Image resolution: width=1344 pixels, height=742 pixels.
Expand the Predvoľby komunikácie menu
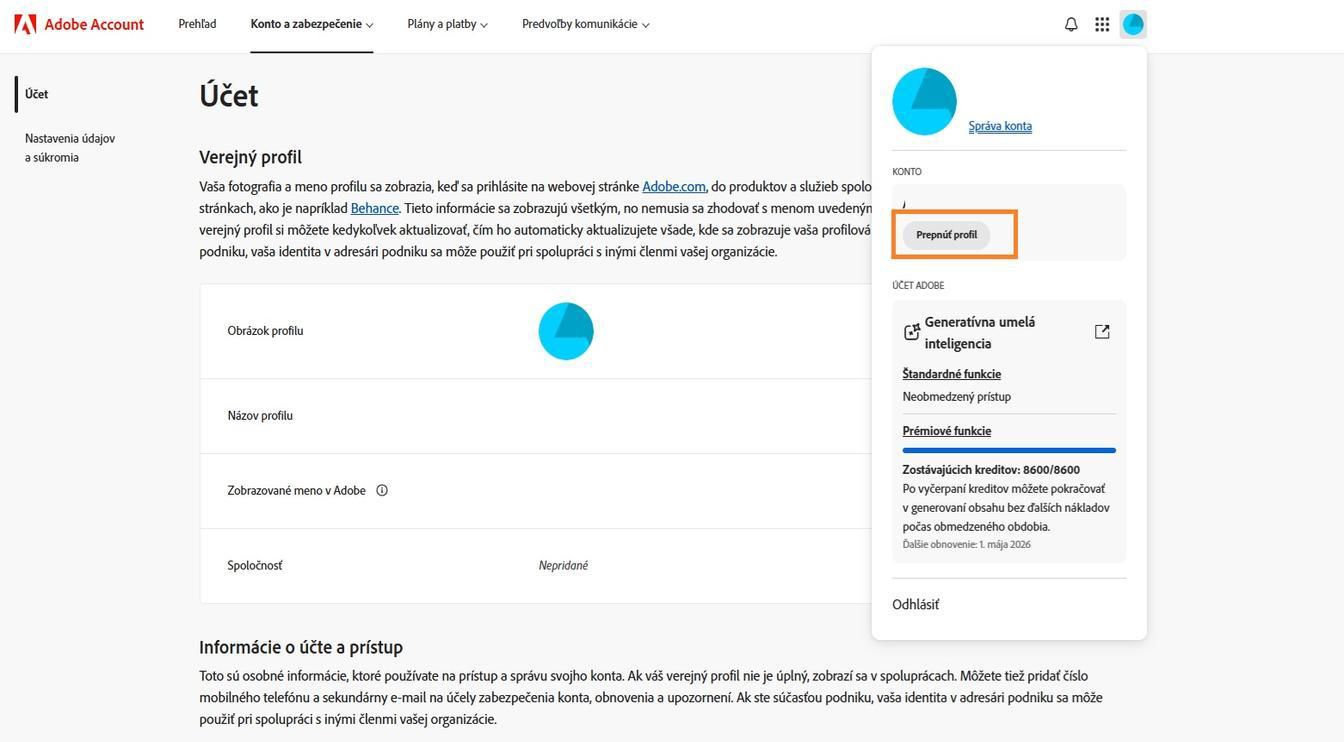585,24
